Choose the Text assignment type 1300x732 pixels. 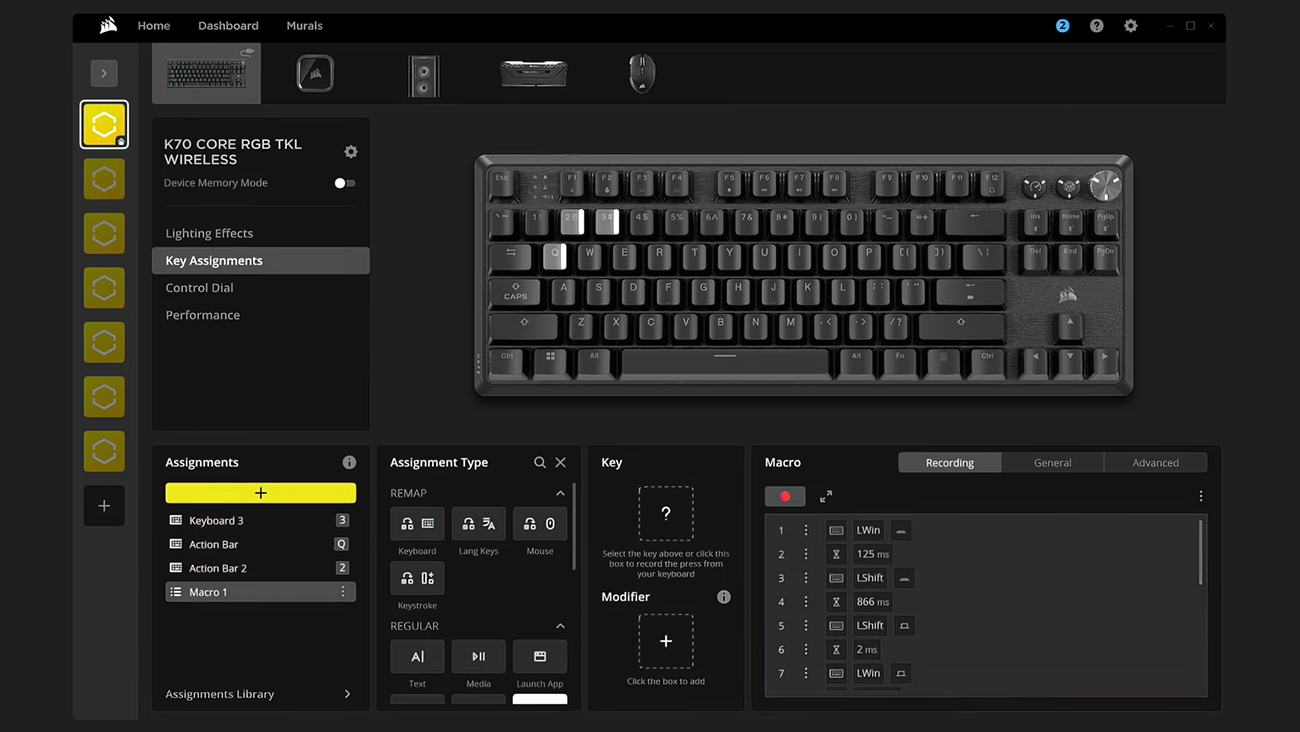pyautogui.click(x=417, y=656)
